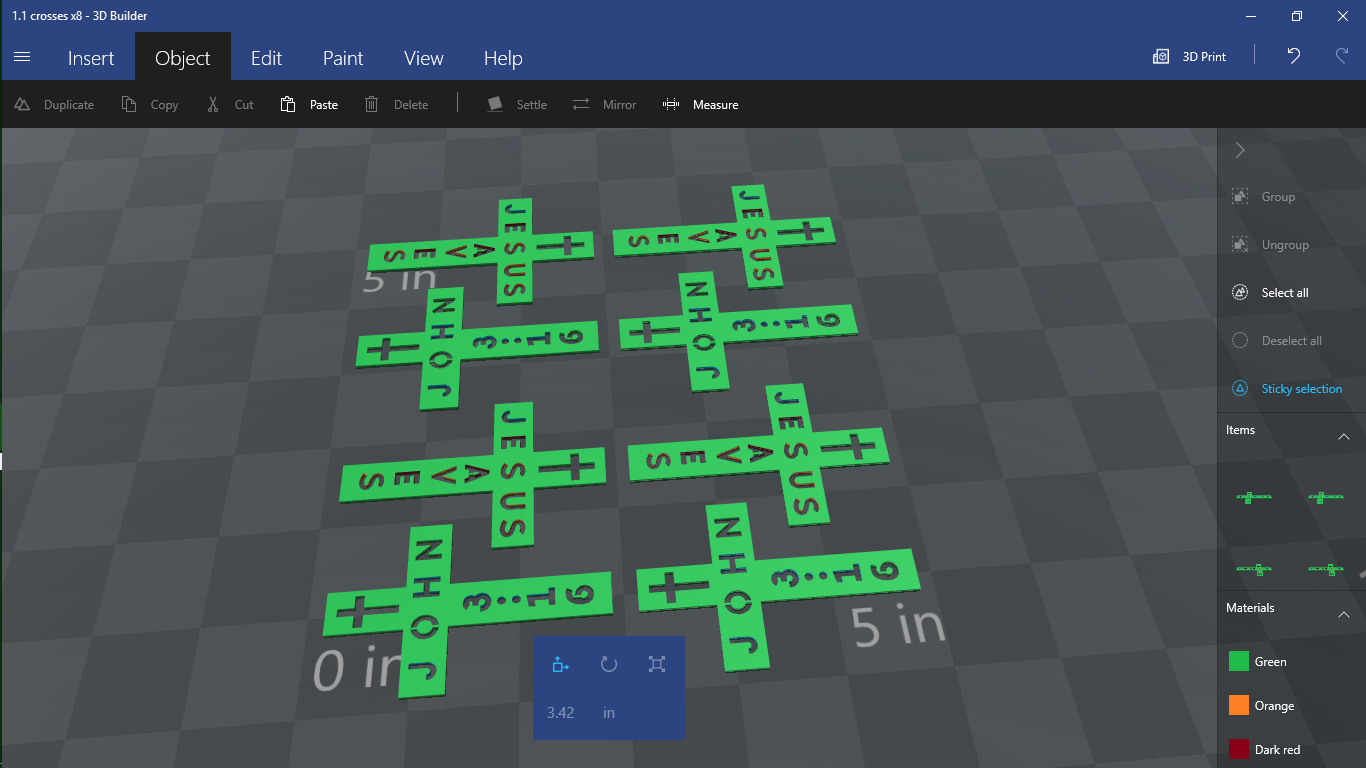Select the Rotate mode icon

(x=608, y=664)
